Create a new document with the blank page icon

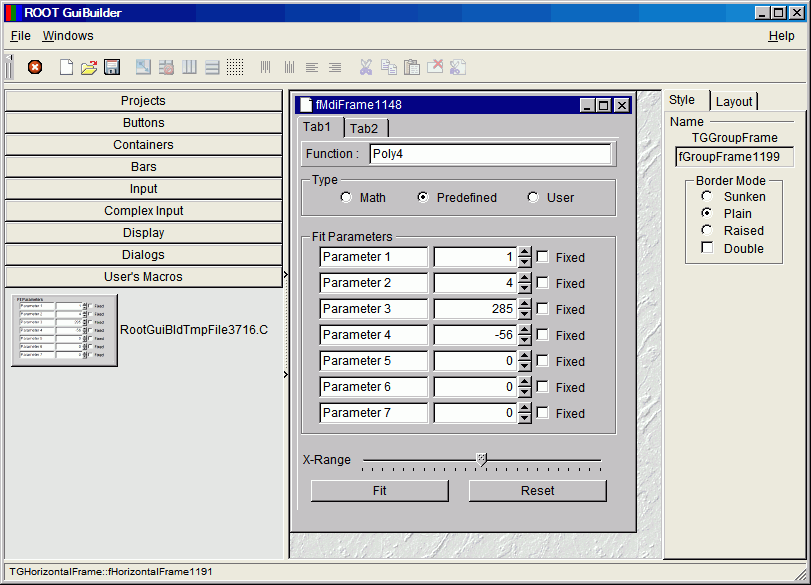click(x=66, y=67)
